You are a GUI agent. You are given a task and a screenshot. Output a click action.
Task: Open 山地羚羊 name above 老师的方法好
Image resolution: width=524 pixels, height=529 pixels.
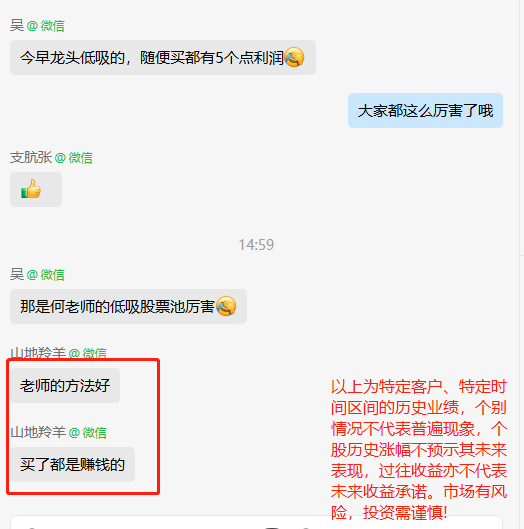(x=38, y=353)
